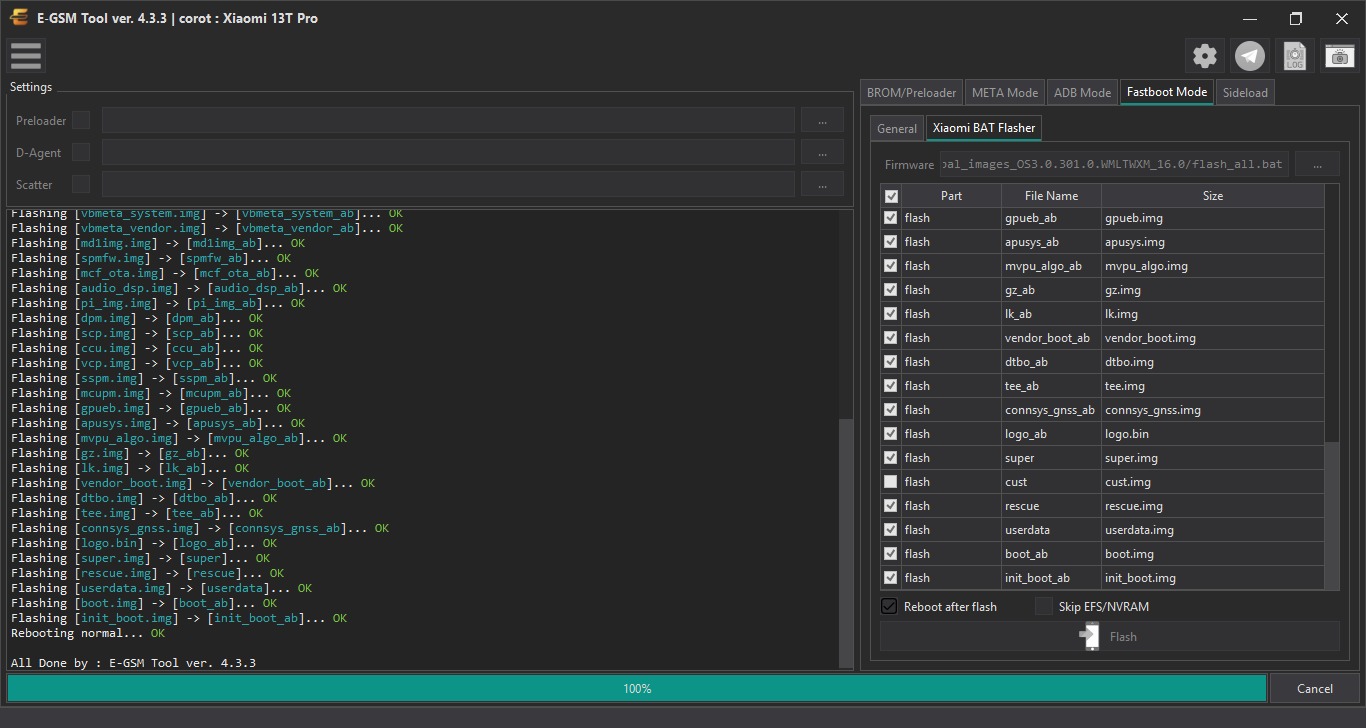Enable Skip EFS/NVRAM option
The image size is (1366, 728).
coord(1044,606)
